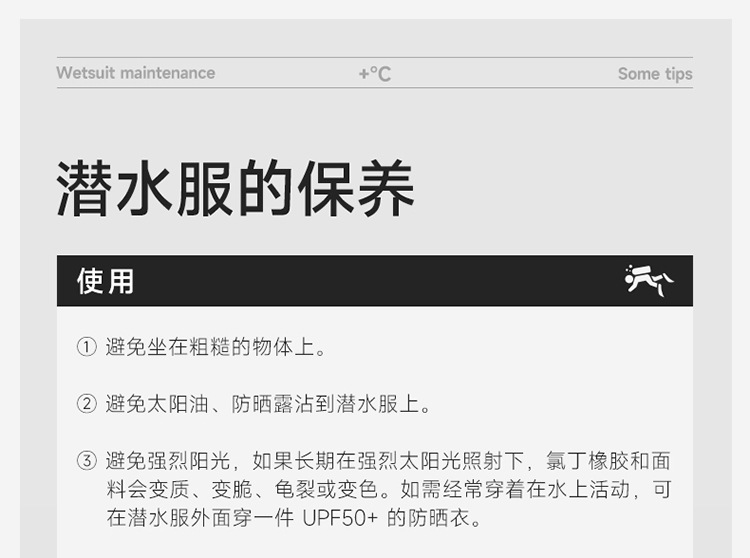Click tip text about 太阳油、防晒露
750x558 pixels.
(268, 404)
